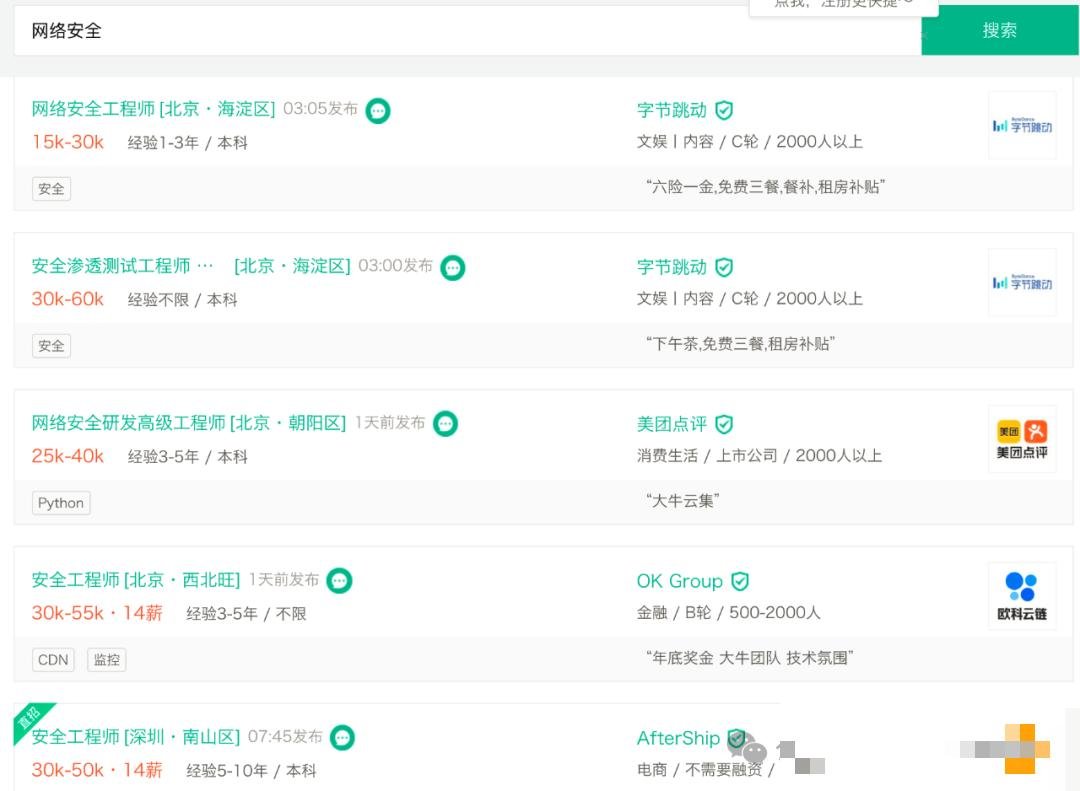Open job 网络安全研发高级工程师 [北京·朝阳区]
1080x791 pixels.
[189, 423]
